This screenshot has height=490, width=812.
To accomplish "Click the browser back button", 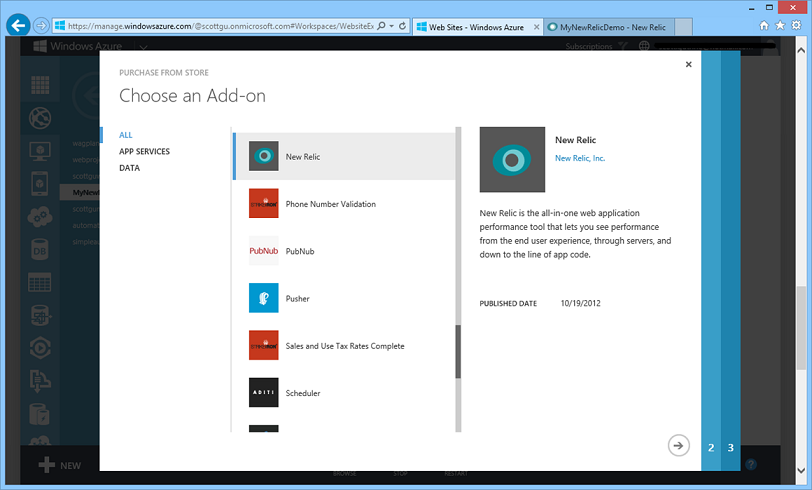I will (18, 25).
